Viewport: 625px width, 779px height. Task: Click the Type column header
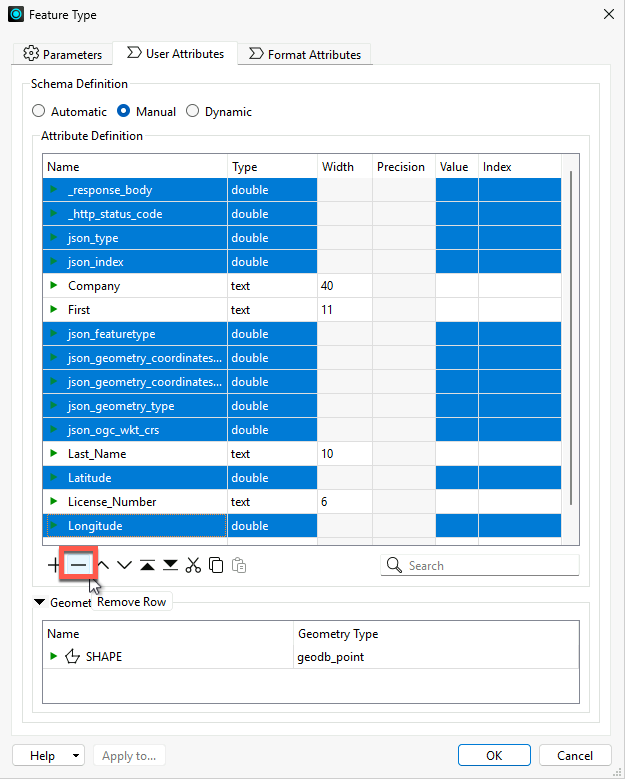pos(272,166)
